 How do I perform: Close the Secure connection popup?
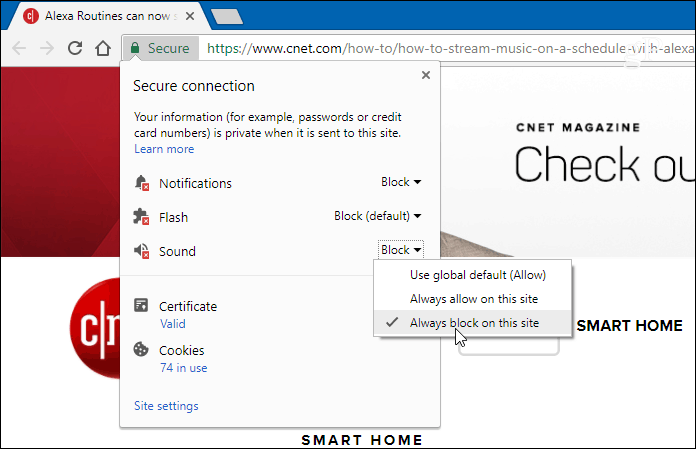tap(426, 75)
